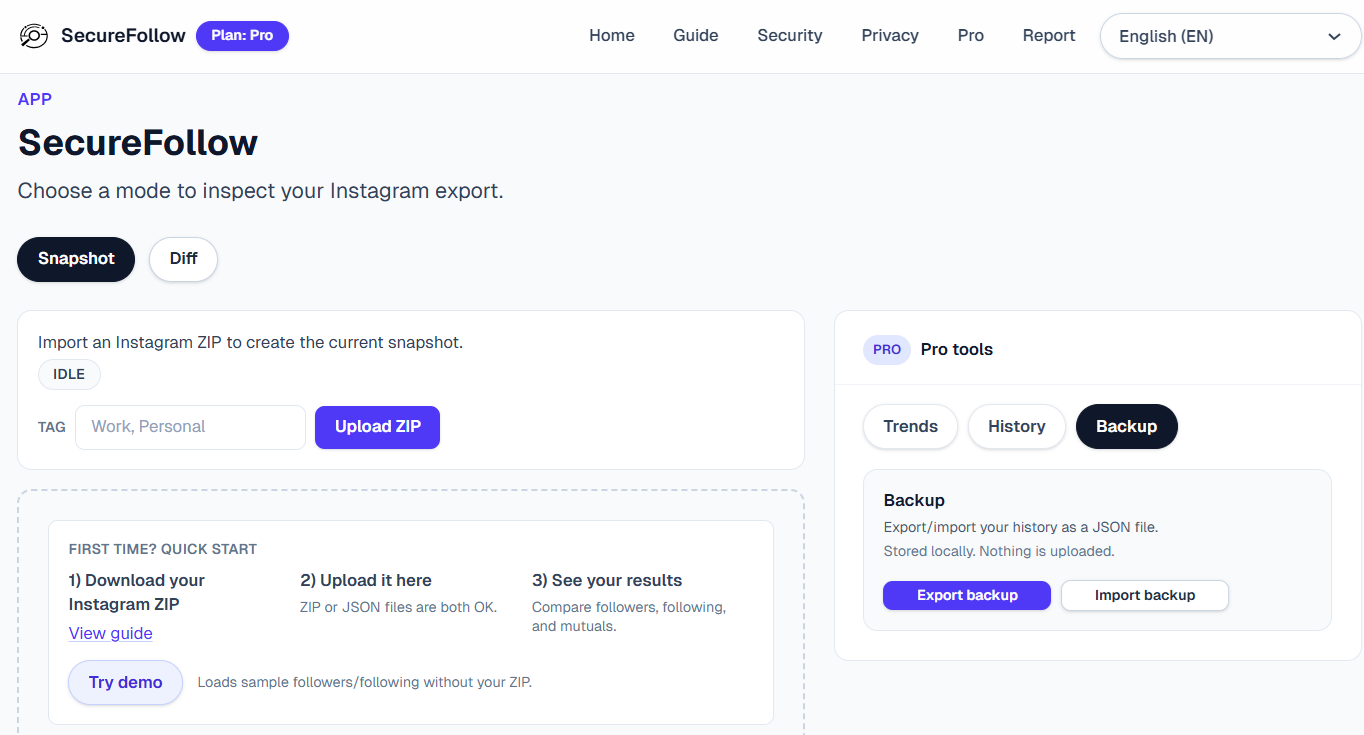Switch to Diff mode
Screen dimensions: 1364x735
point(183,259)
